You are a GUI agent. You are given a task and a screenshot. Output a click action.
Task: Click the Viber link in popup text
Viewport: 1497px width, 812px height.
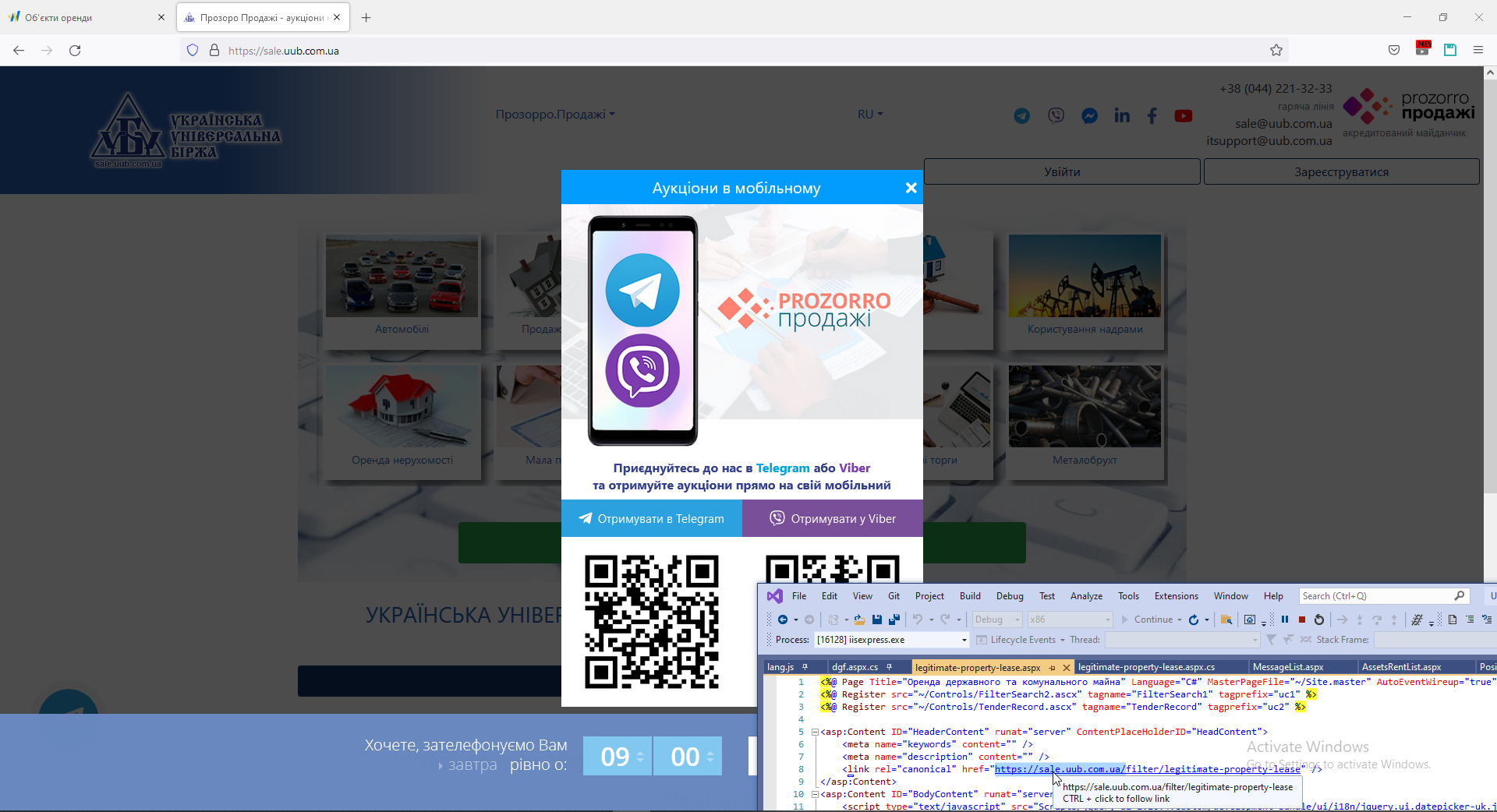click(855, 468)
